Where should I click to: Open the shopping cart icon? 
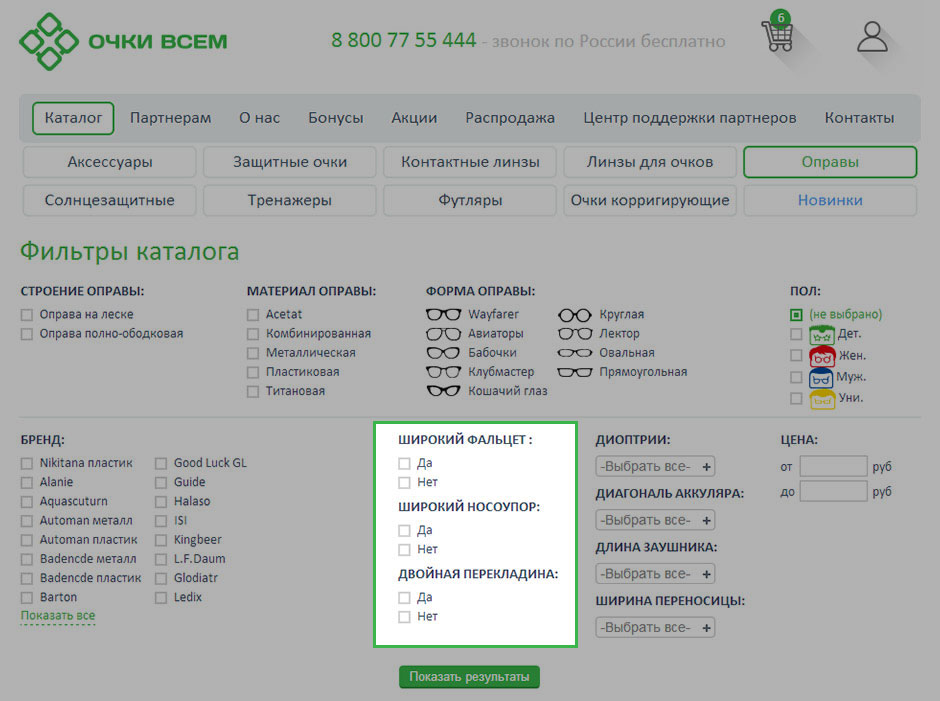777,36
